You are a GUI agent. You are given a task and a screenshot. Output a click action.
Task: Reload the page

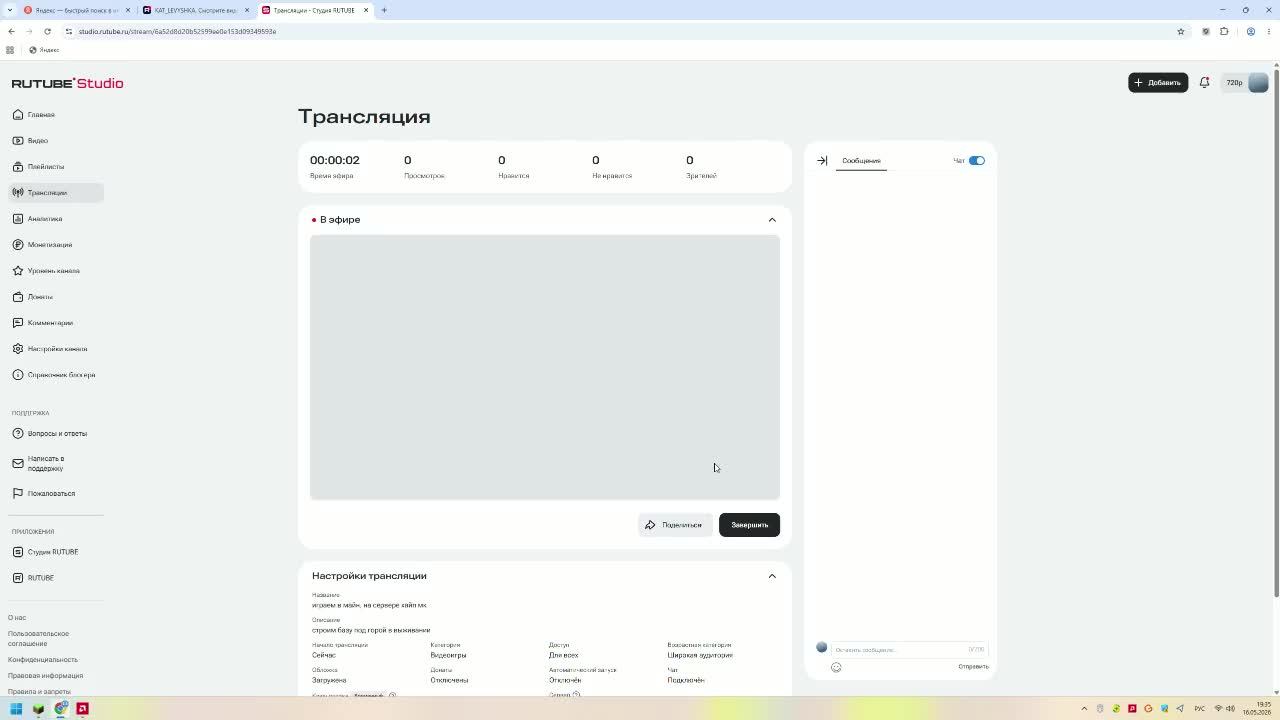[47, 31]
